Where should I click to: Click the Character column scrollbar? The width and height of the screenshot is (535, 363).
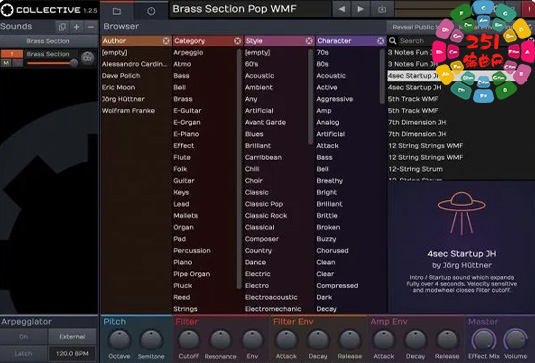click(382, 76)
